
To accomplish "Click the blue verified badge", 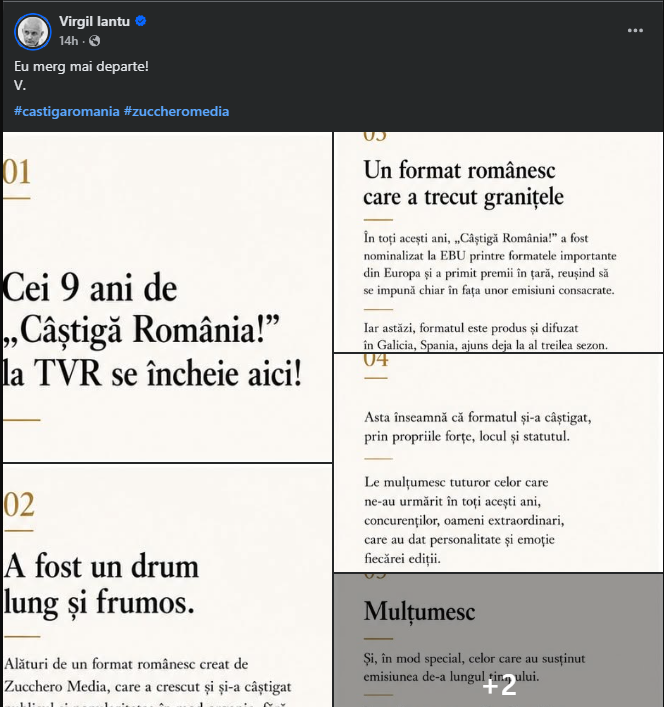I will pos(141,21).
